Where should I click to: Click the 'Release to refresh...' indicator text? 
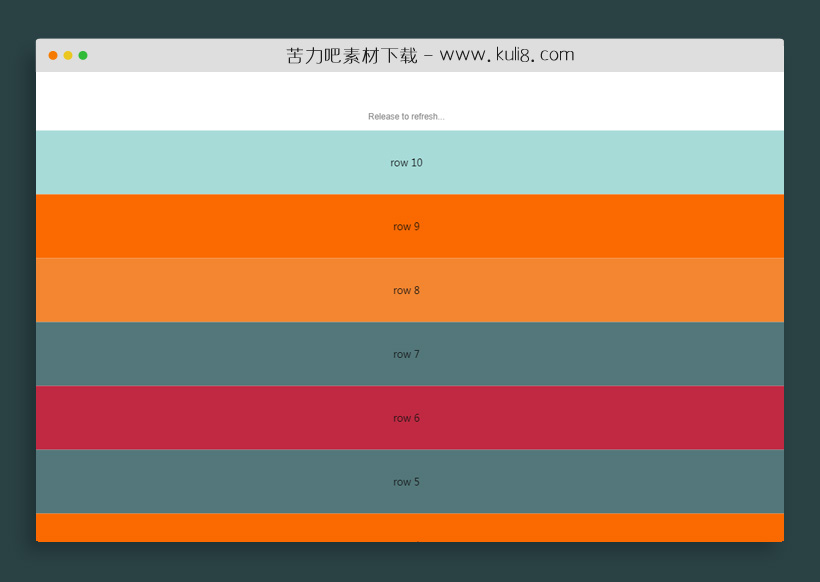pyautogui.click(x=406, y=116)
